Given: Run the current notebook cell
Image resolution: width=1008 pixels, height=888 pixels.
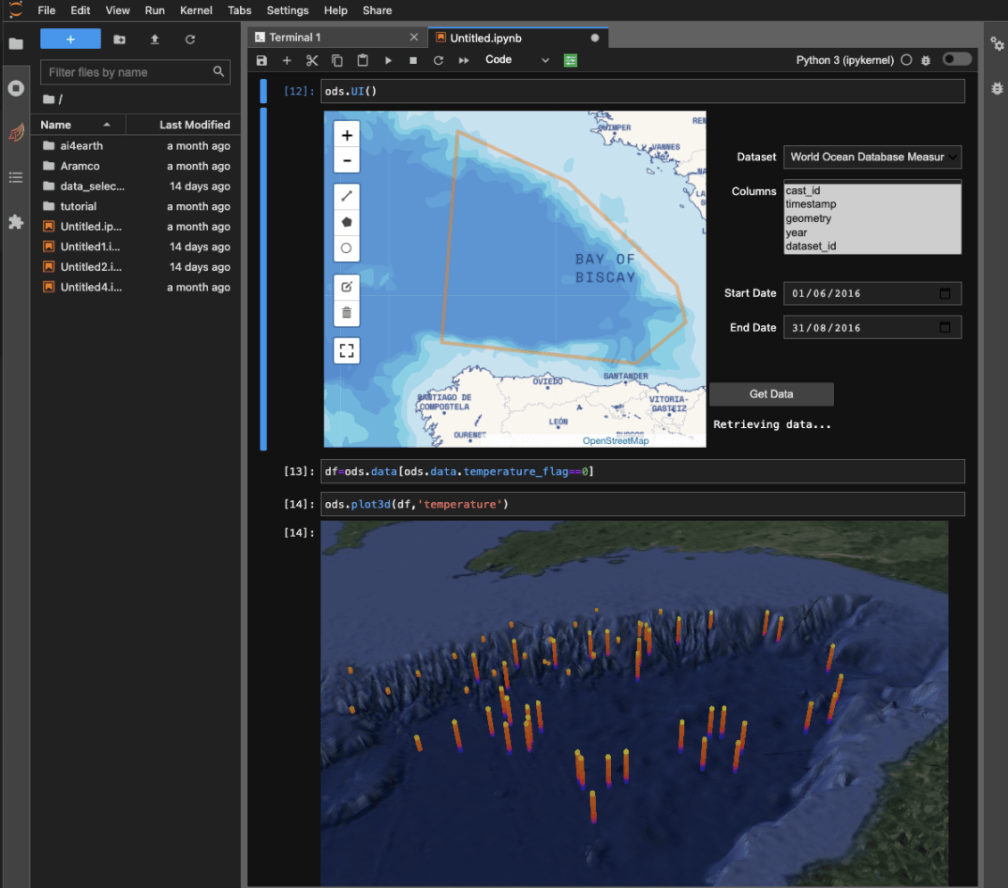Looking at the screenshot, I should pyautogui.click(x=388, y=60).
